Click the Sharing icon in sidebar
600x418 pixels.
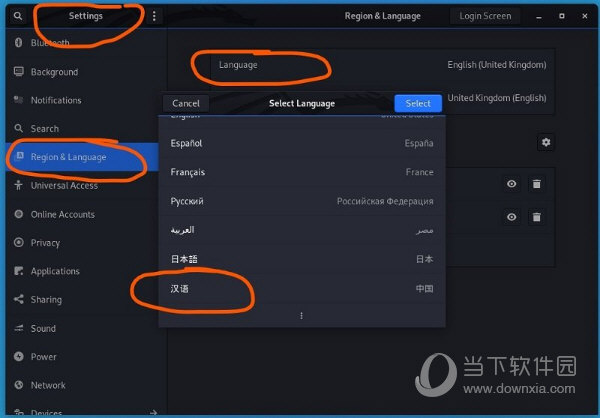tap(18, 299)
